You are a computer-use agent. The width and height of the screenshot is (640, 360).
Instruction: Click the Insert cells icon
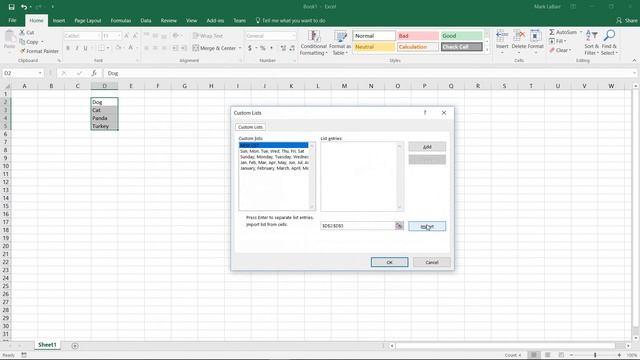[x=502, y=36]
